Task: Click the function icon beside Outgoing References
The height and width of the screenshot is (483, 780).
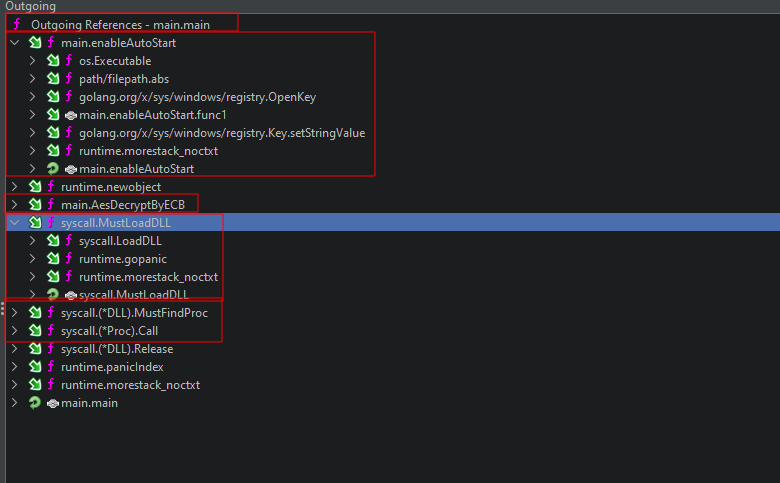Action: tap(17, 24)
